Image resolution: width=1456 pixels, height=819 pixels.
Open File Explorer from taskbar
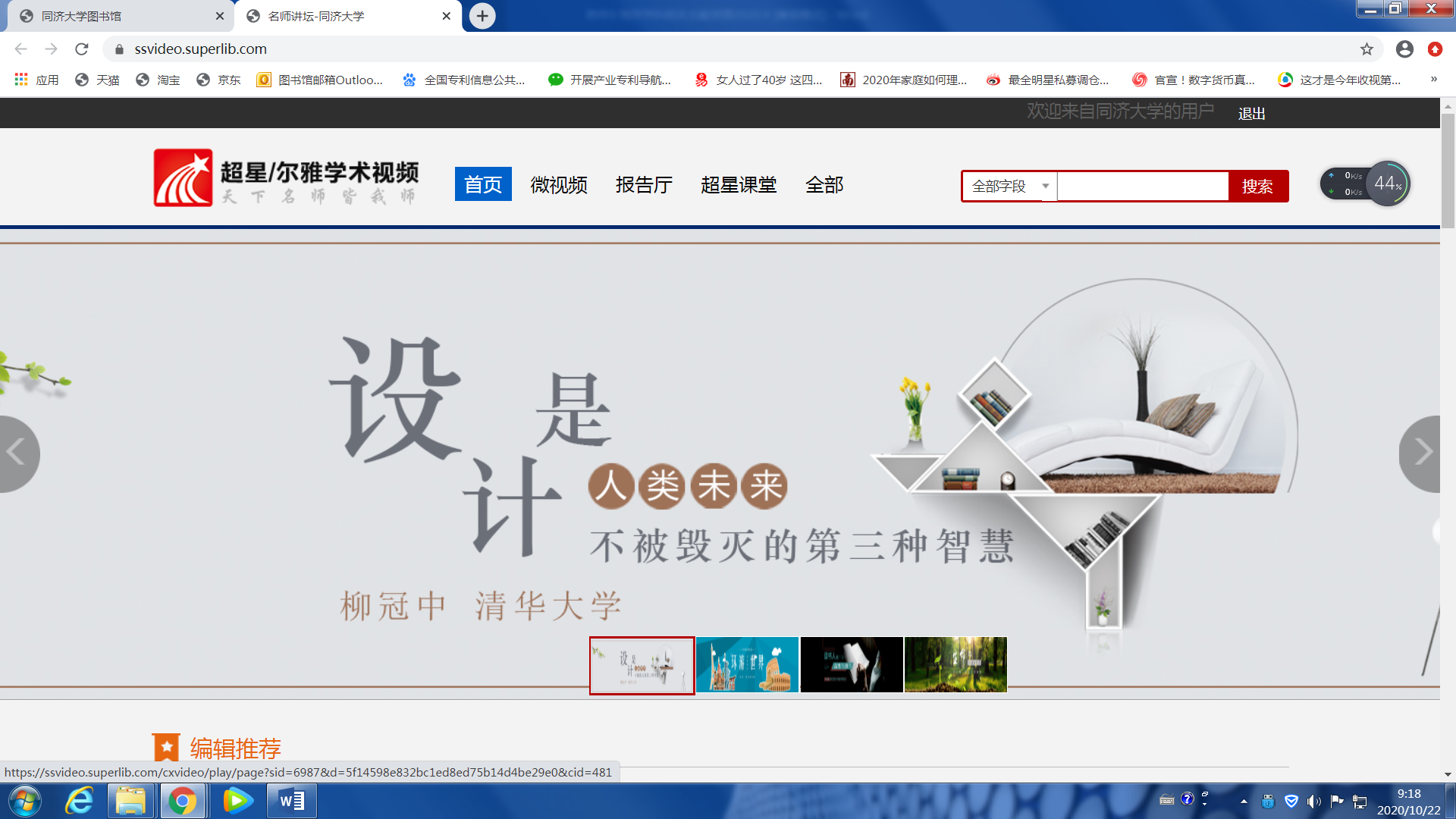pyautogui.click(x=130, y=801)
